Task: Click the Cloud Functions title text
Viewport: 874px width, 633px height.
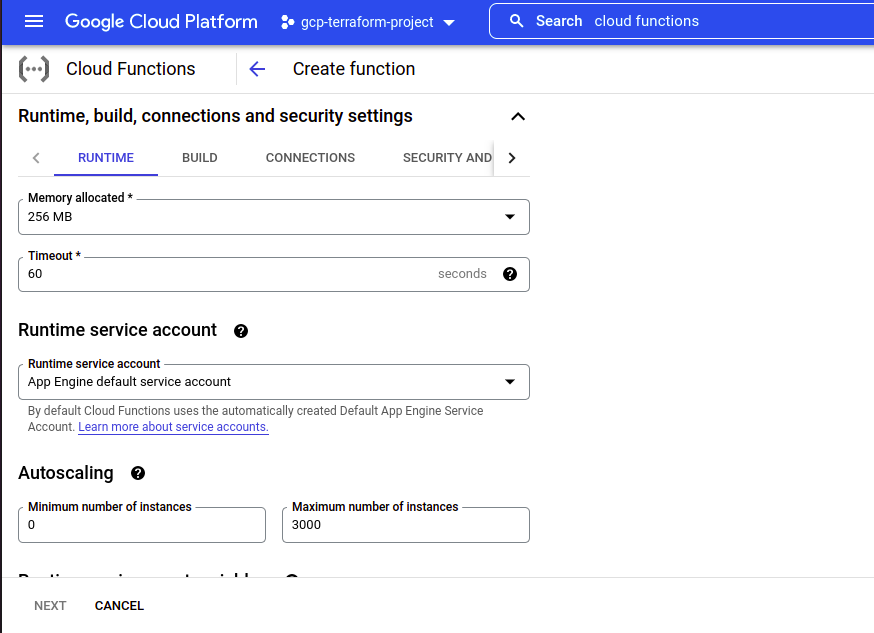Action: click(x=130, y=69)
